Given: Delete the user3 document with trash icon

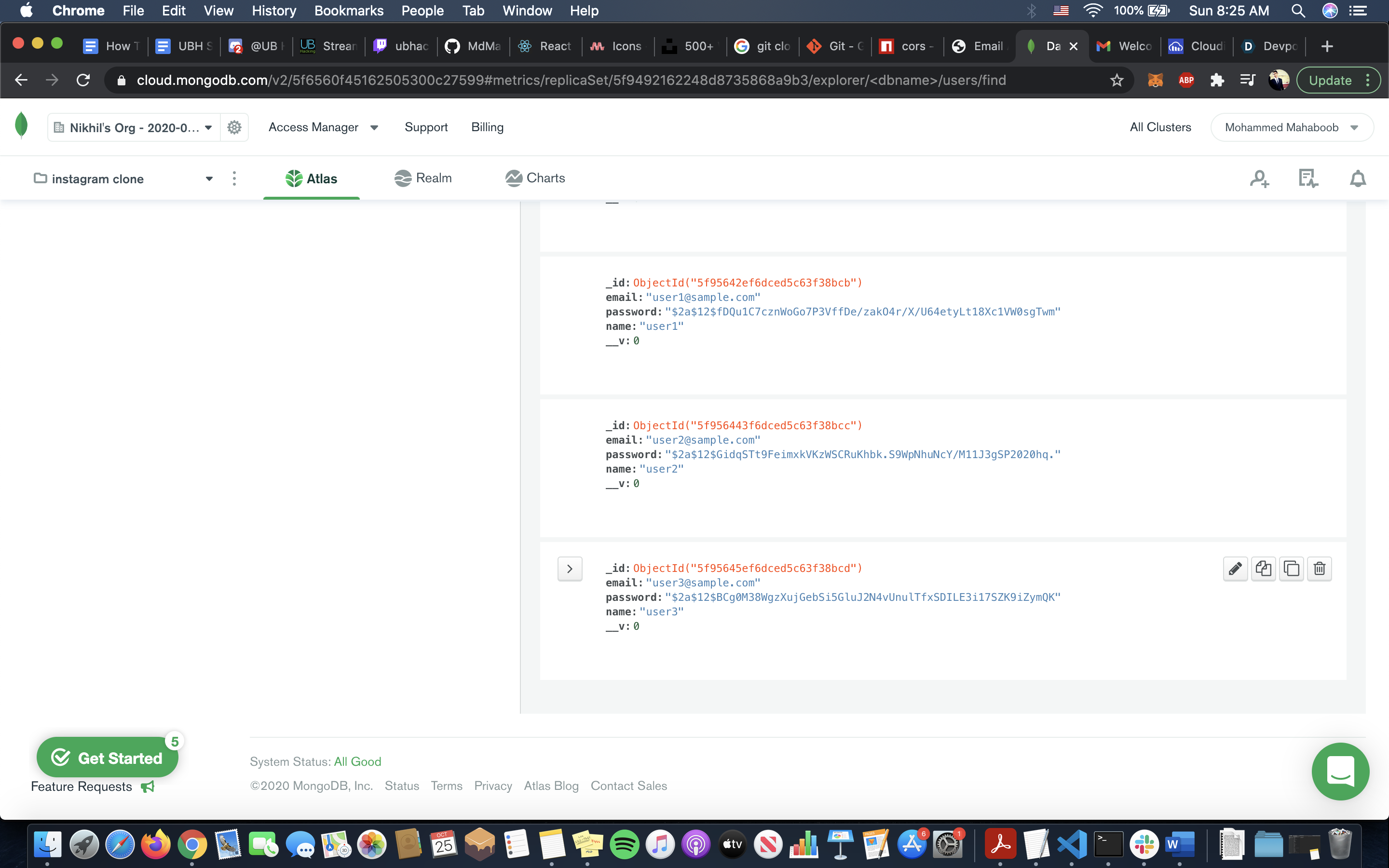Looking at the screenshot, I should coord(1320,569).
